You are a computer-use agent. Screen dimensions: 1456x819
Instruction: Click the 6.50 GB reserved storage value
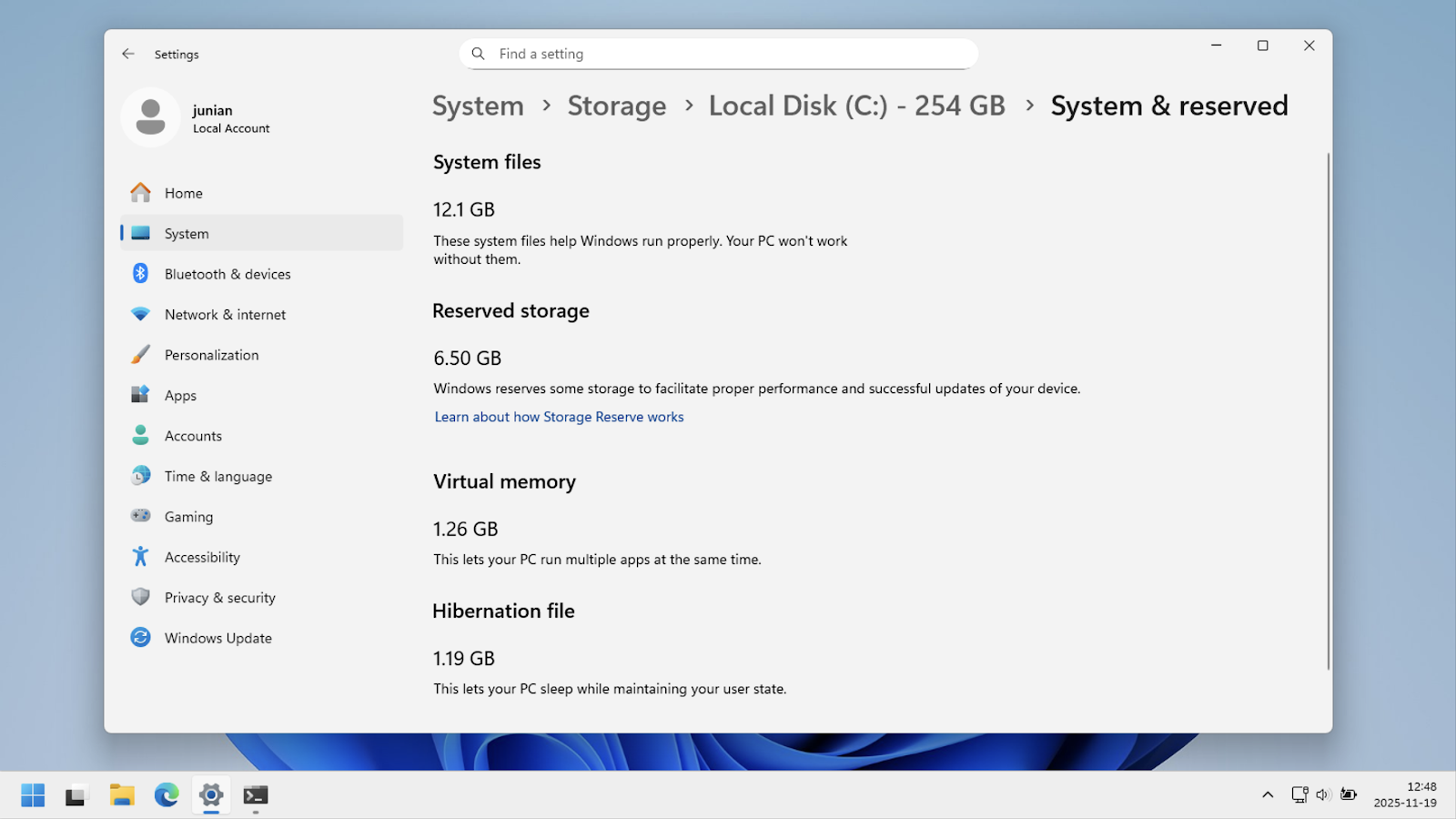point(468,359)
